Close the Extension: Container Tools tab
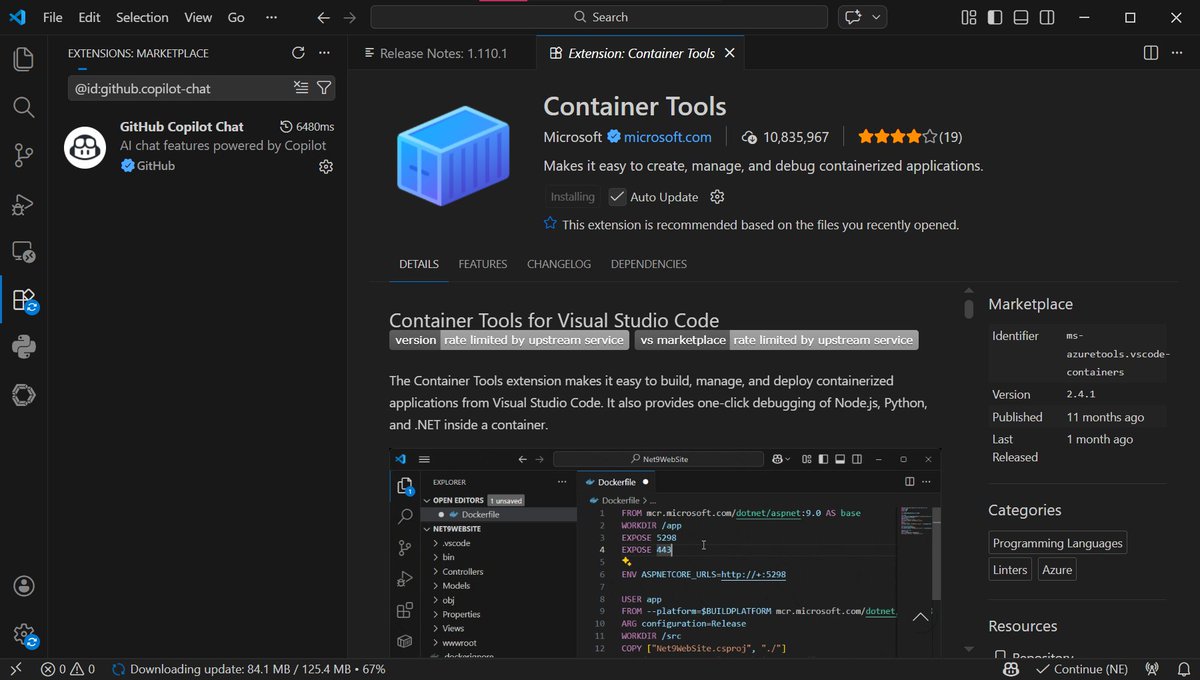The image size is (1200, 680). pyautogui.click(x=730, y=53)
